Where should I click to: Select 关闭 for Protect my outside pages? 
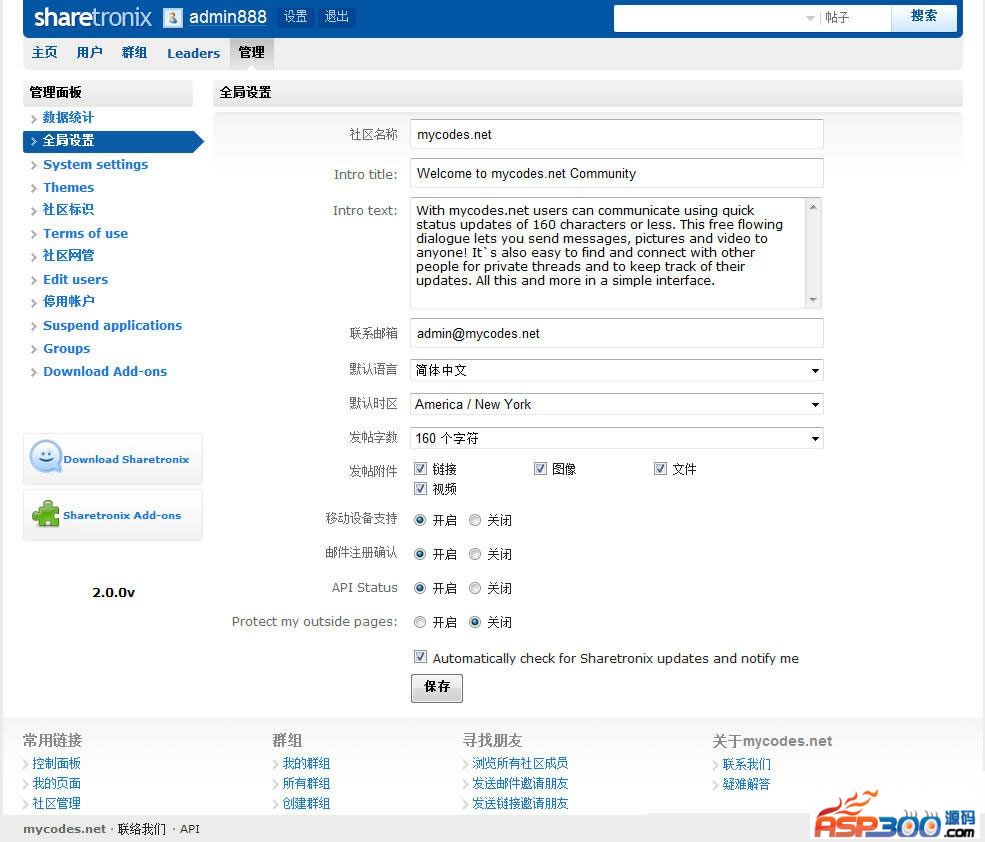click(475, 622)
